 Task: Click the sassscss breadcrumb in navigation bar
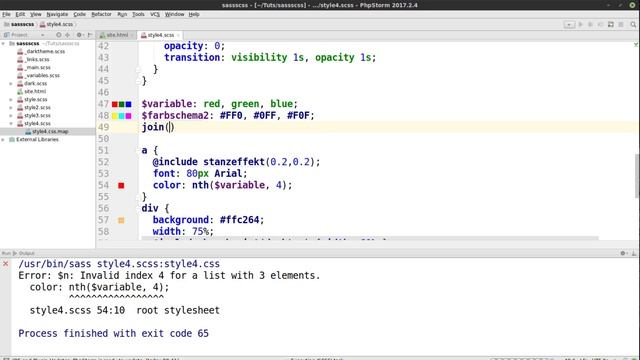(x=19, y=24)
